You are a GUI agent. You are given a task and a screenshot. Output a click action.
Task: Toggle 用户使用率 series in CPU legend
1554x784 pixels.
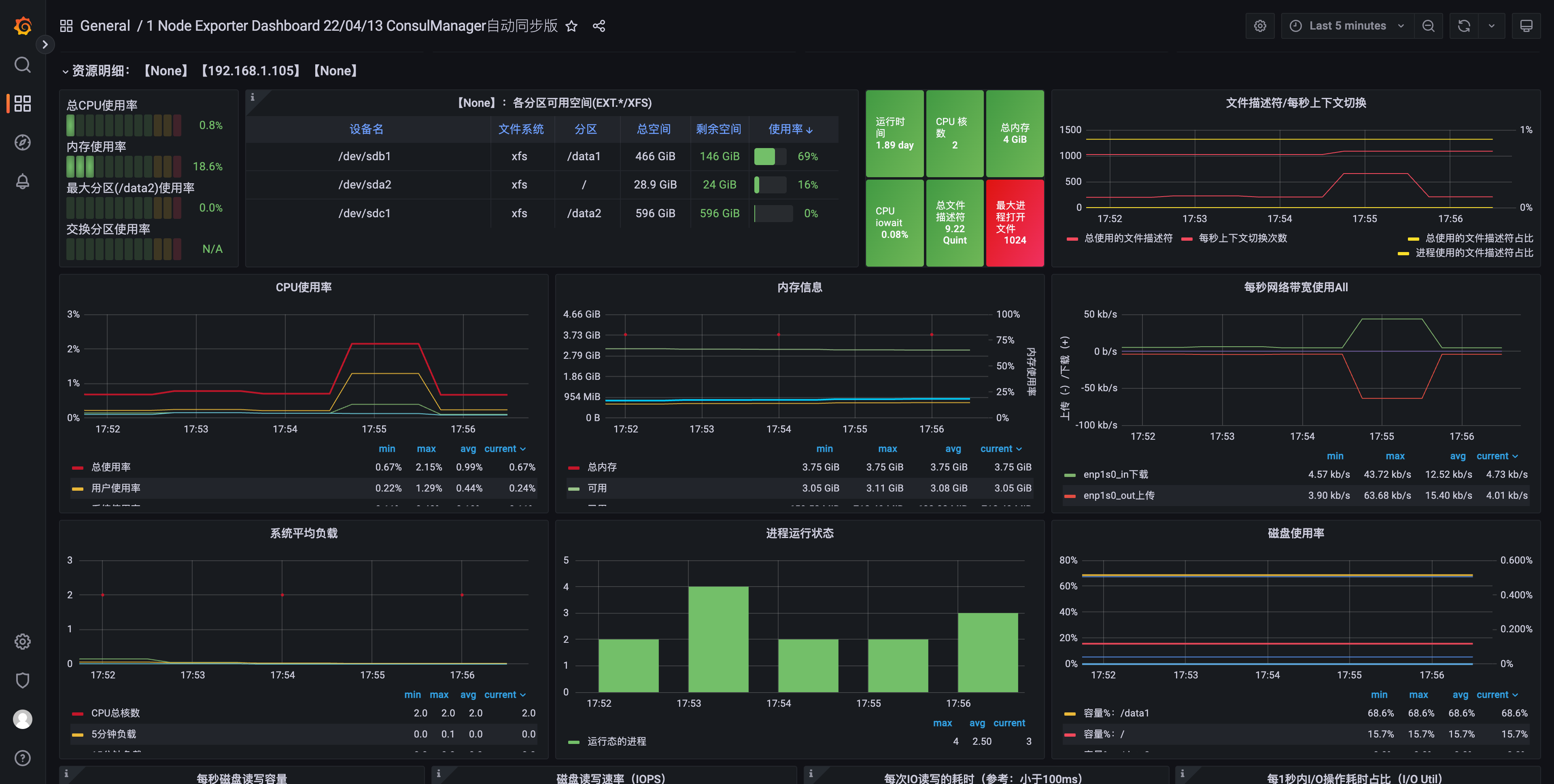click(116, 489)
